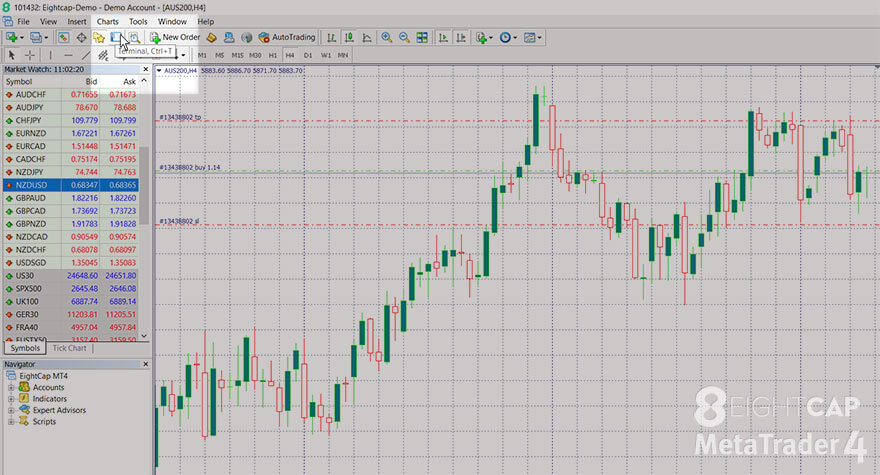Open the Charts menu
880x475 pixels.
(x=108, y=21)
